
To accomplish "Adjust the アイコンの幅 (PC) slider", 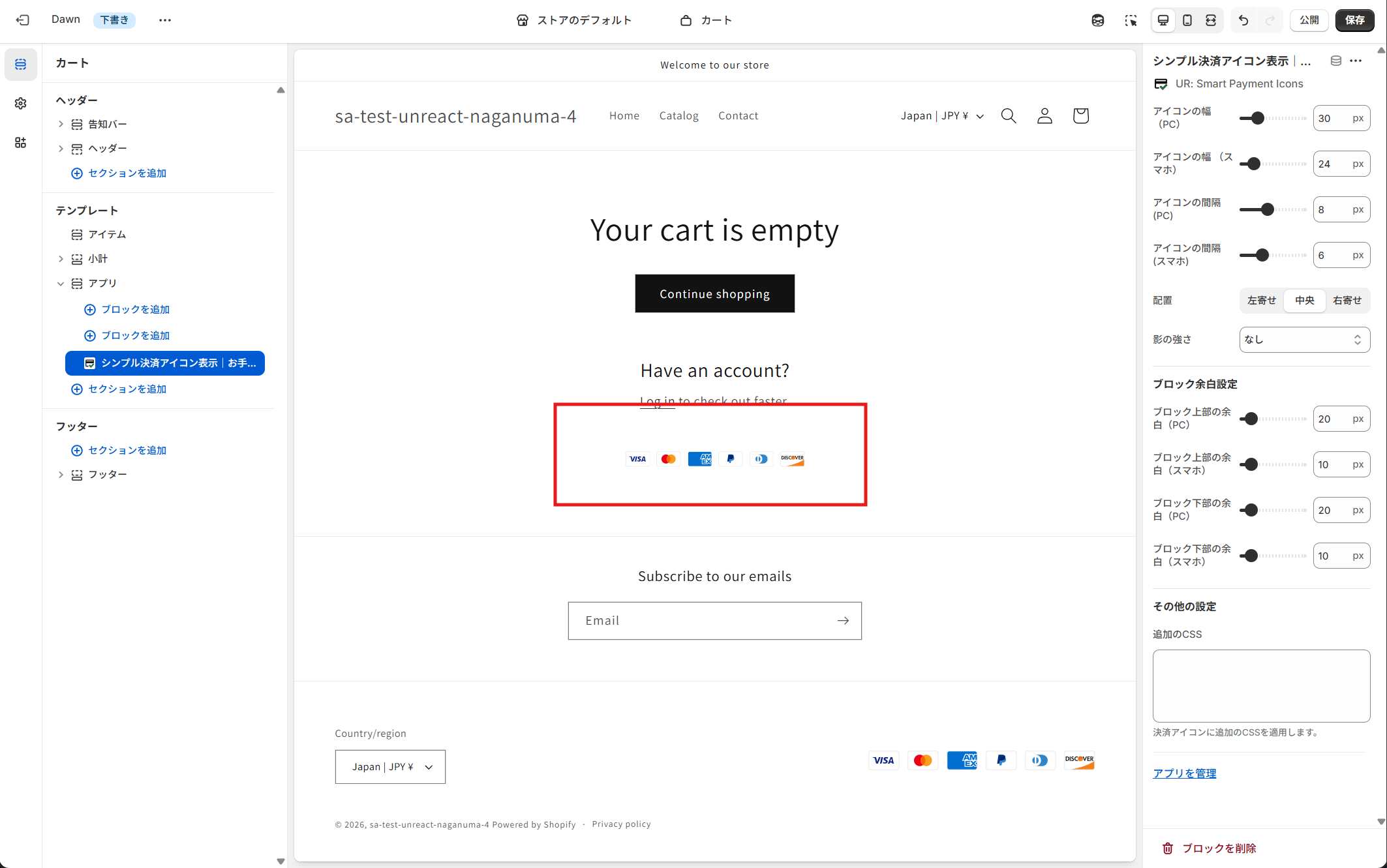I will (x=1257, y=118).
